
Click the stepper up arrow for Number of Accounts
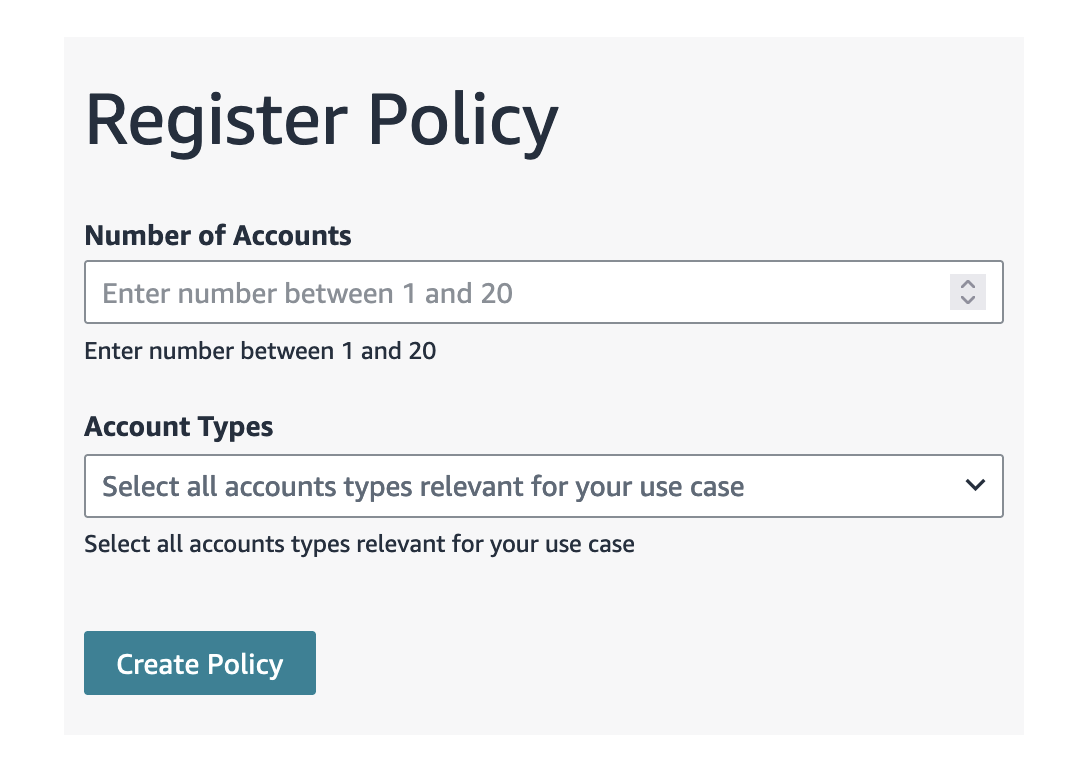pos(967,285)
